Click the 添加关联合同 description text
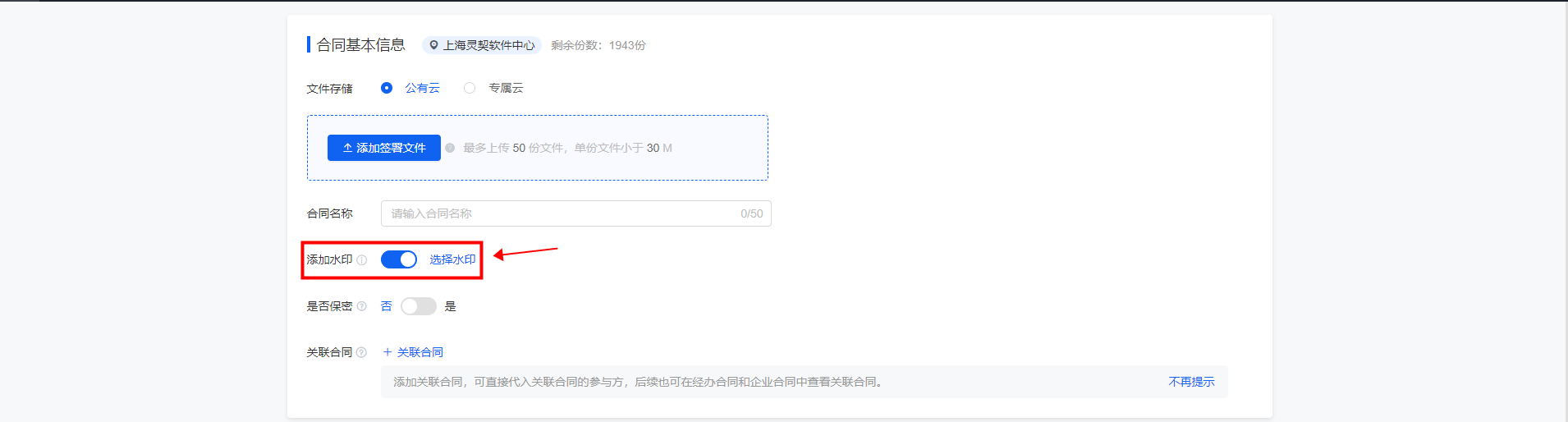Viewport: 1568px width, 422px height. (638, 382)
